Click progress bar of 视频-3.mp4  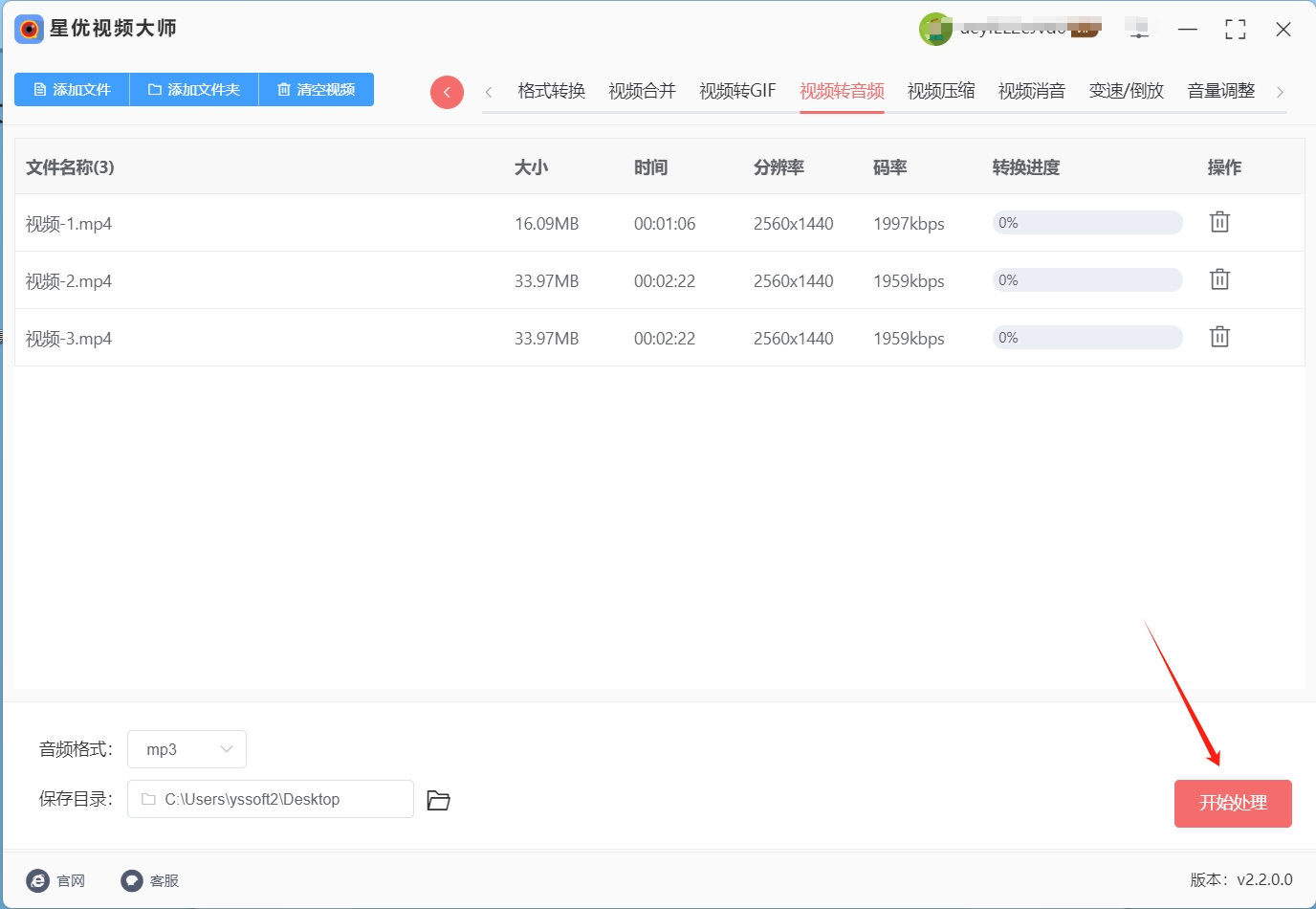click(x=1087, y=338)
